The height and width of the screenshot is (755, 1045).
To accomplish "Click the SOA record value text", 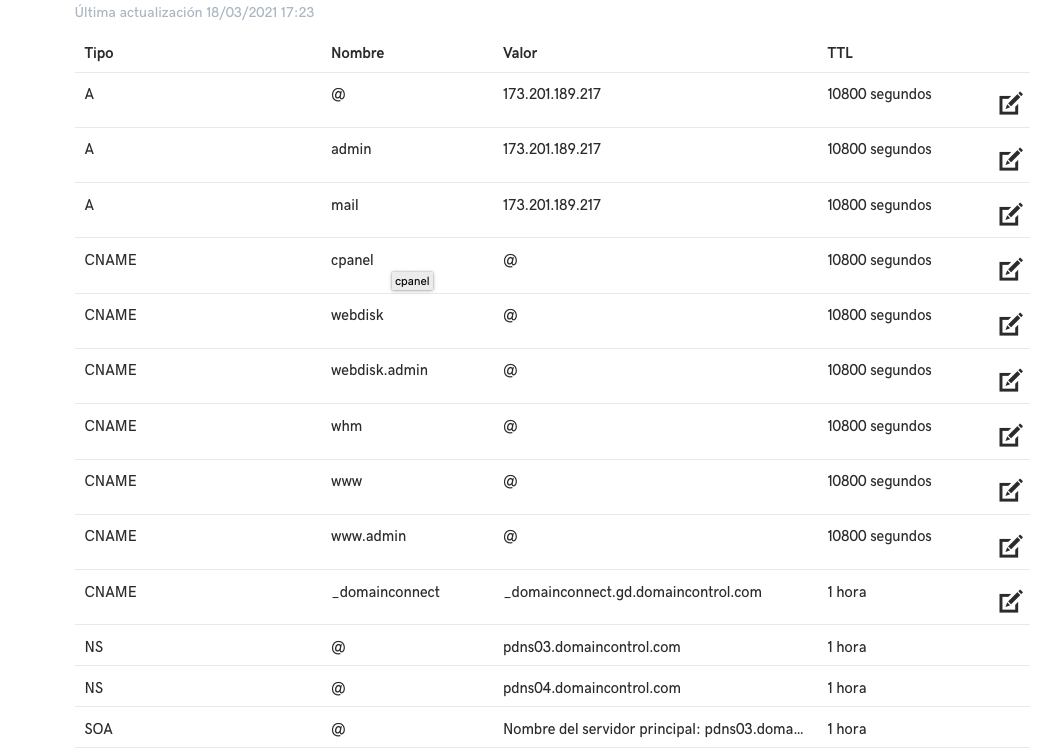I will point(653,729).
